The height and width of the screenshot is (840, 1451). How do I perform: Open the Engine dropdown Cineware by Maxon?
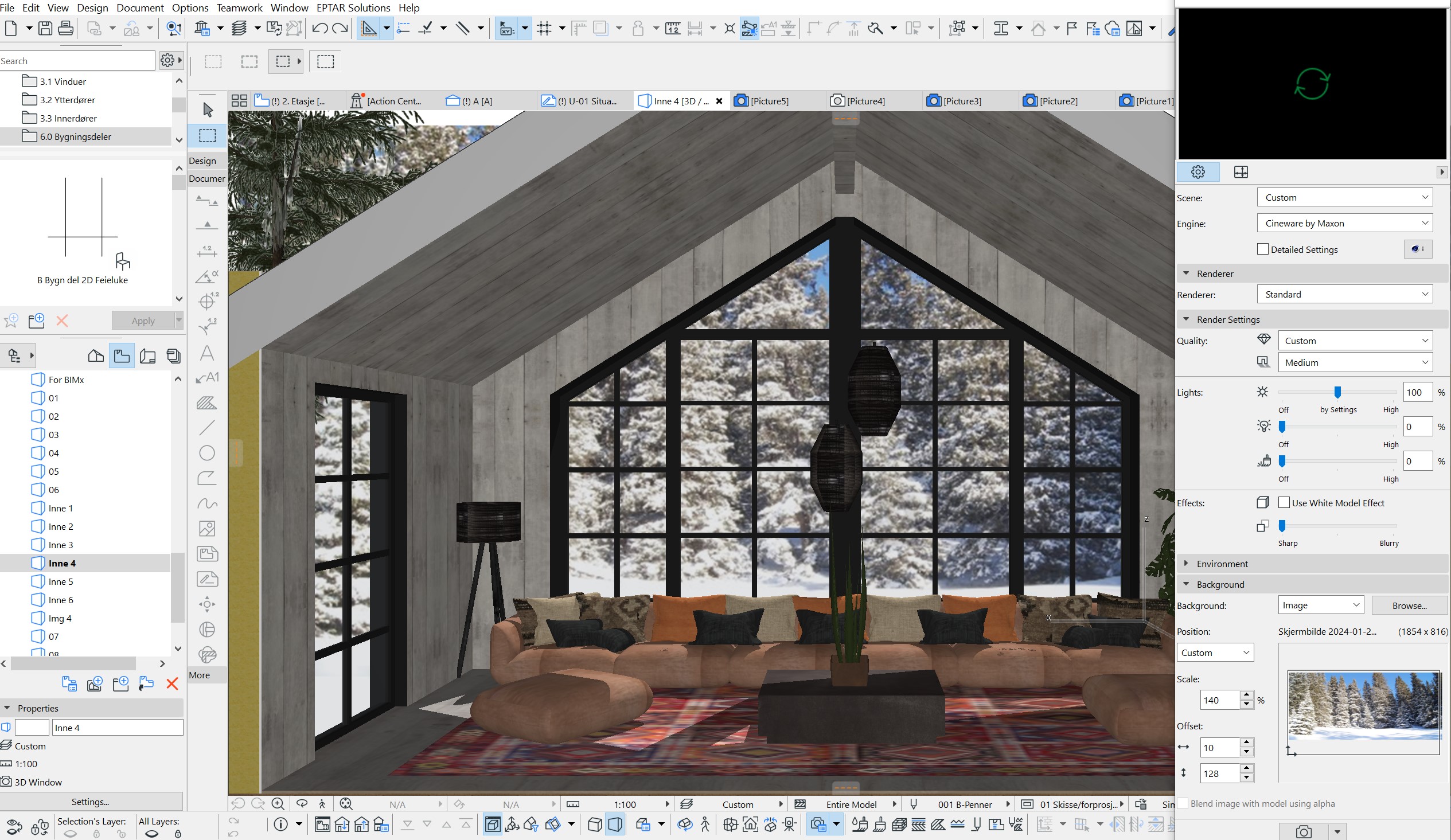1344,224
